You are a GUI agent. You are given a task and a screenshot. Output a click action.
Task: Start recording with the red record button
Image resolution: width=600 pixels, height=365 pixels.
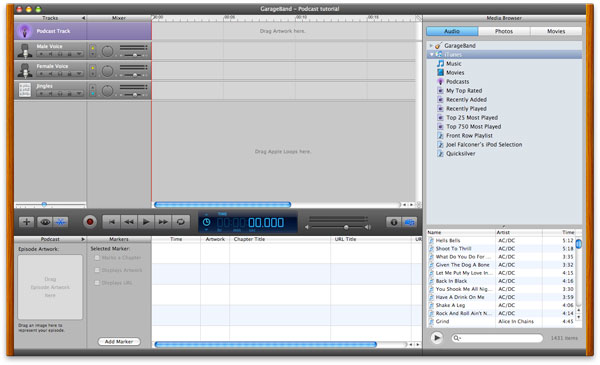click(x=90, y=222)
